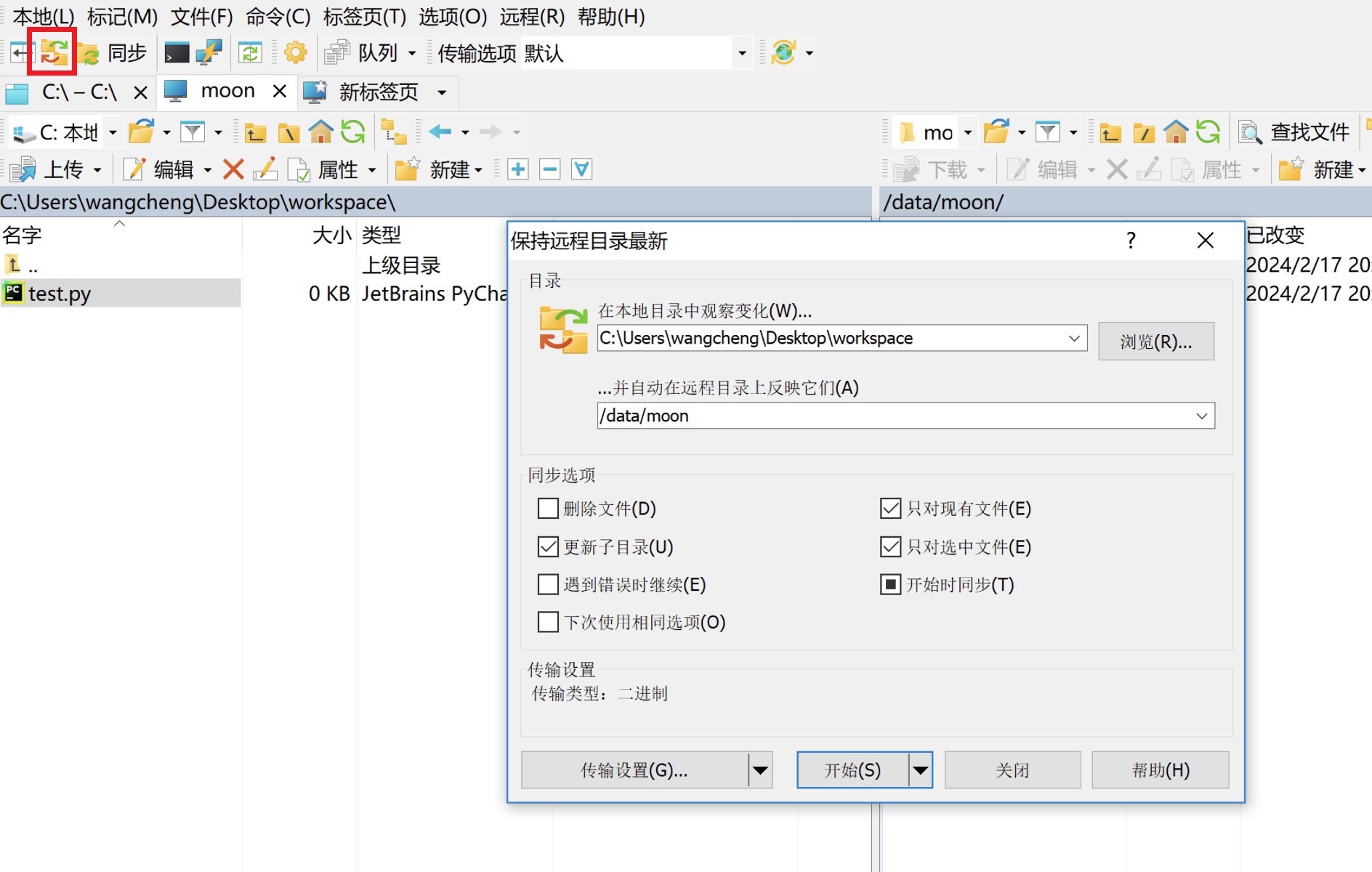
Task: Toggle the local directory tree icon
Action: coord(394,132)
